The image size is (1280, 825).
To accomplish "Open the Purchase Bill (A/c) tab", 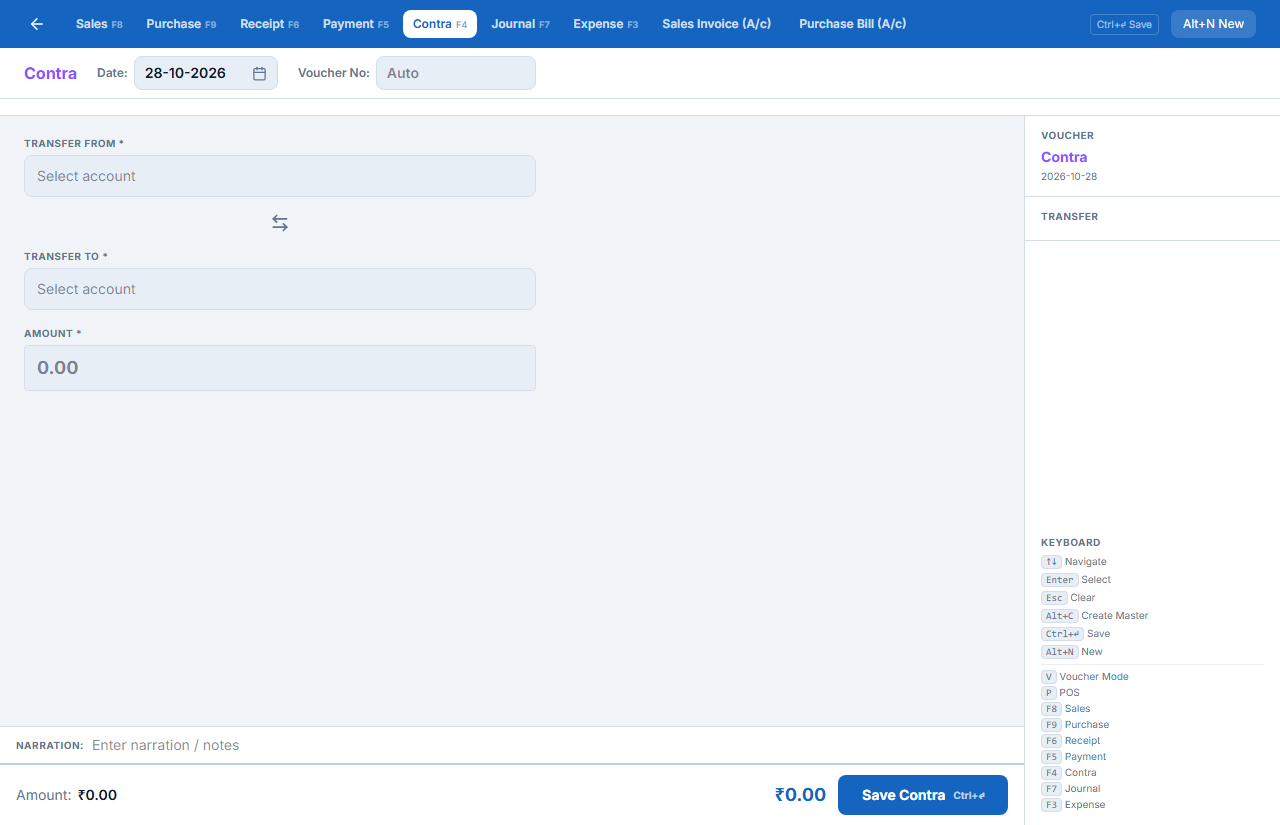I will click(853, 24).
